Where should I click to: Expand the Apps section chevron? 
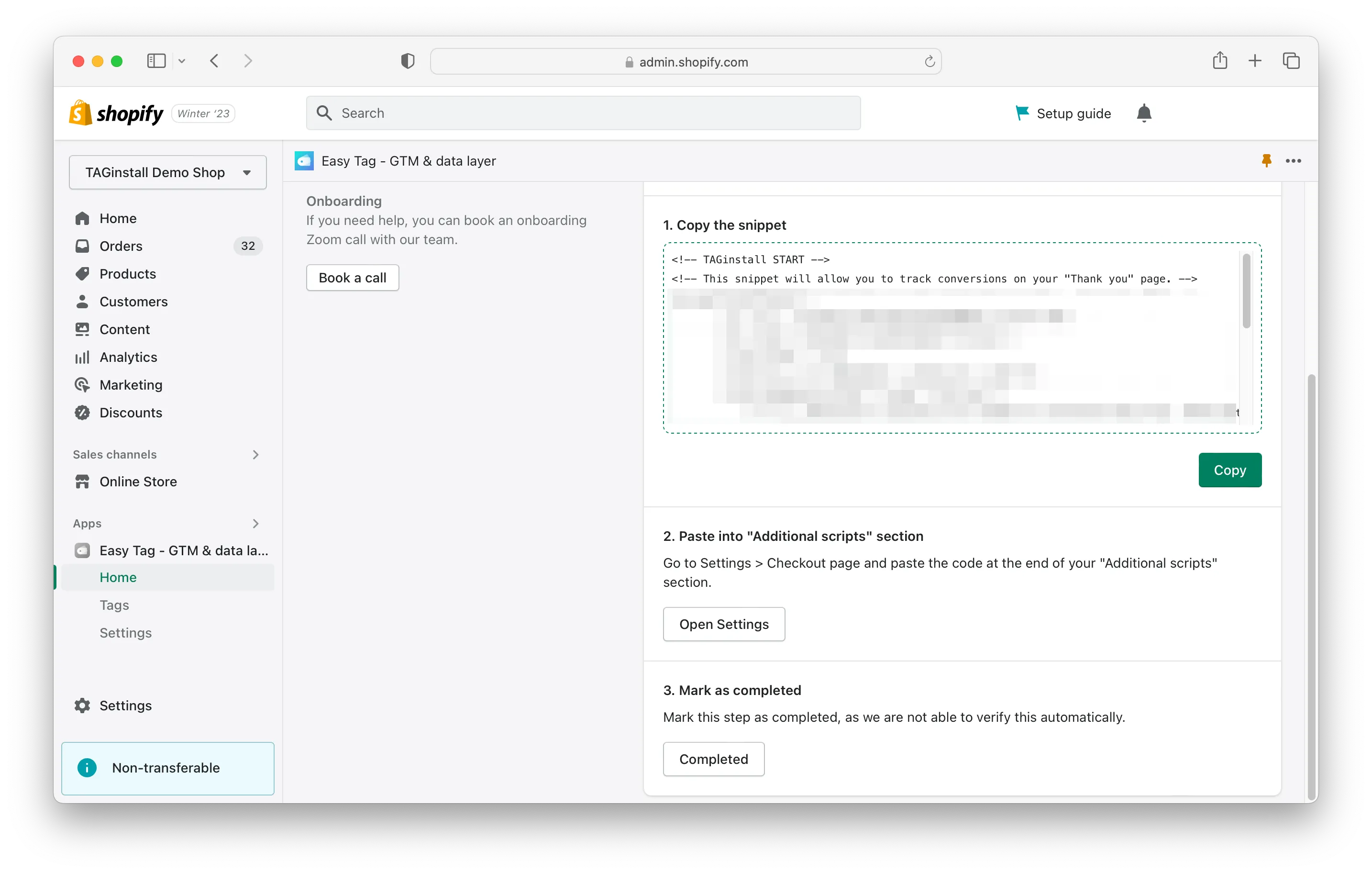(255, 523)
